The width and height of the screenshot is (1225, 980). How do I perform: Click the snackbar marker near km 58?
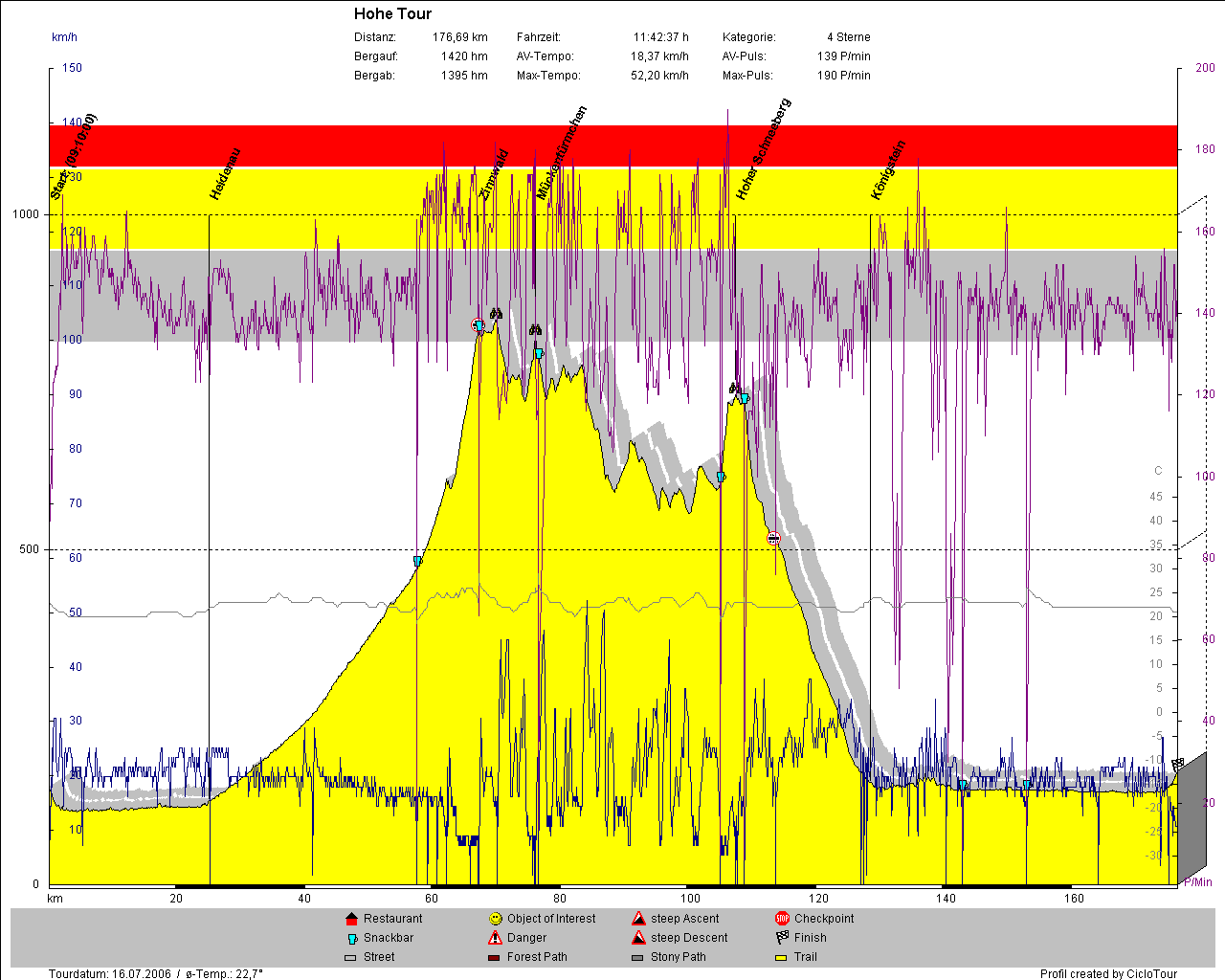(417, 561)
